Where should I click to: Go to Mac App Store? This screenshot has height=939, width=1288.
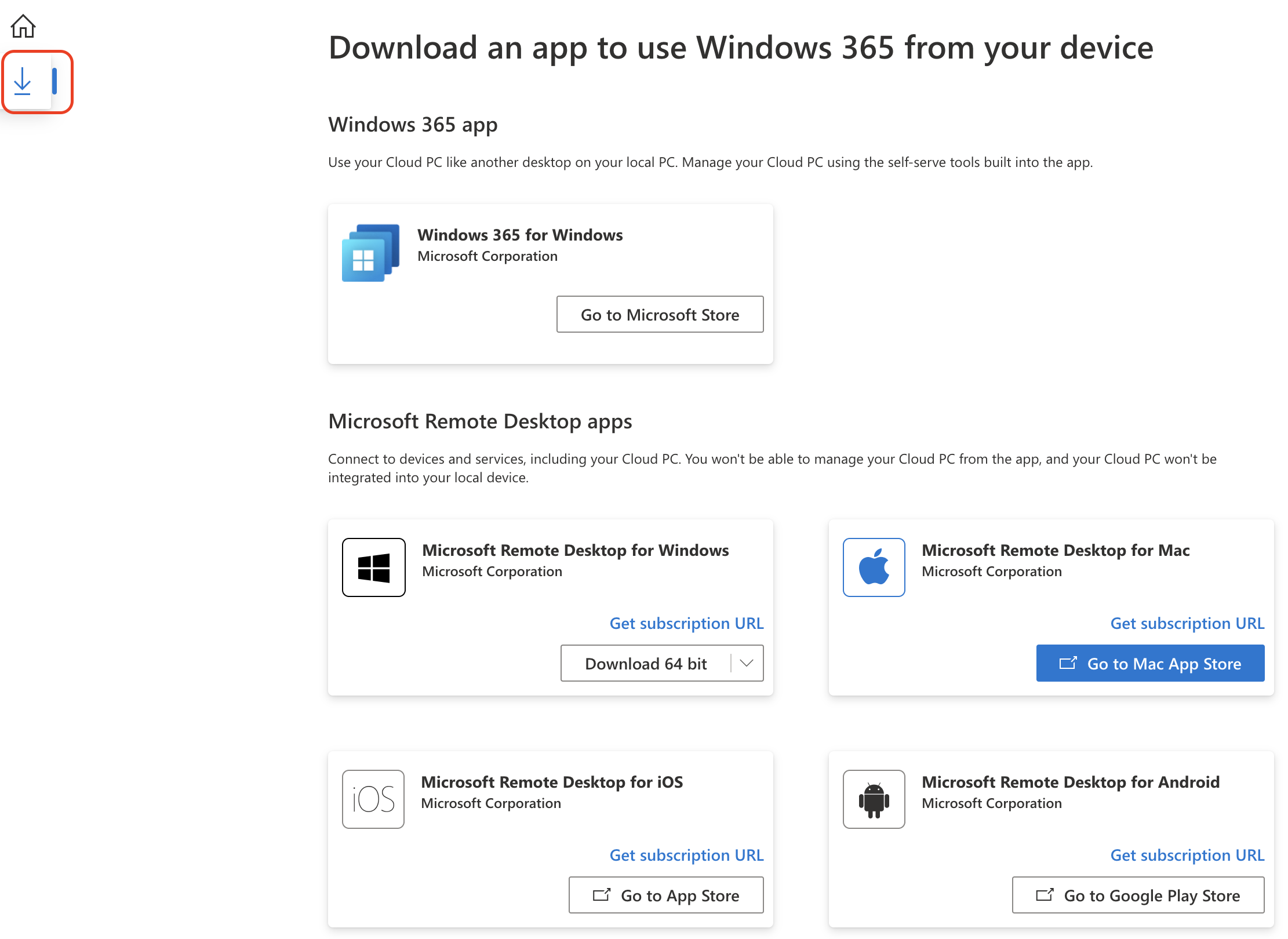point(1150,664)
